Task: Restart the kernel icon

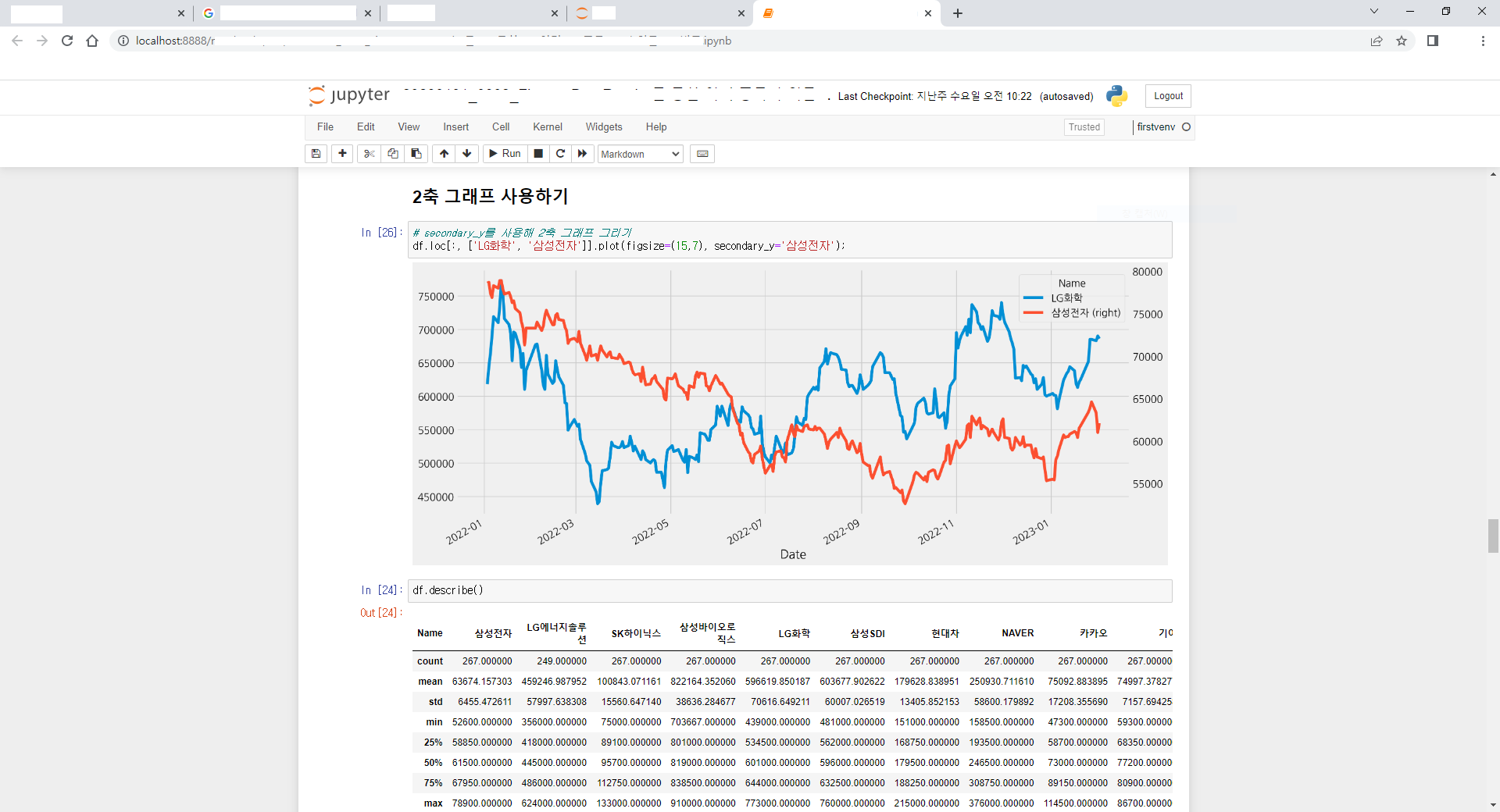Action: coord(560,154)
